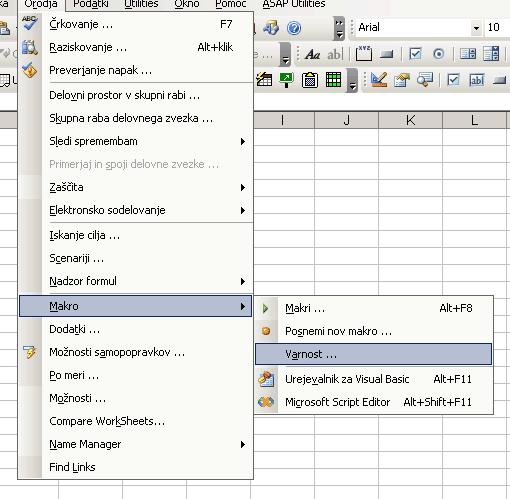Image resolution: width=510 pixels, height=499 pixels.
Task: Select the Button control on Forms toolbar
Action: (x=387, y=54)
